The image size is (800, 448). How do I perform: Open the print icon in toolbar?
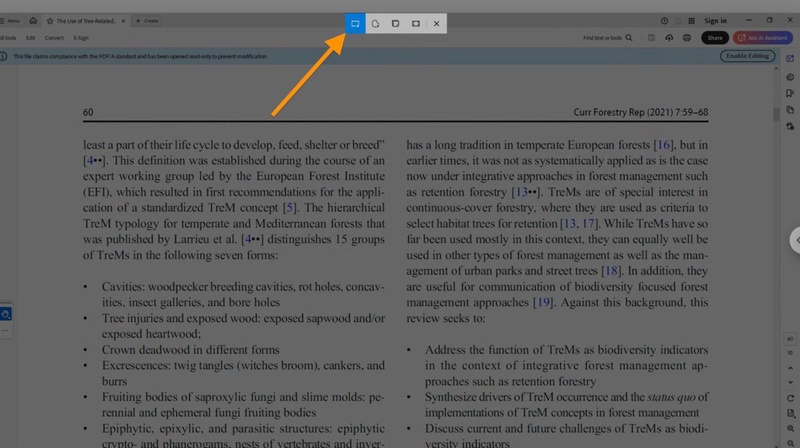[685, 38]
